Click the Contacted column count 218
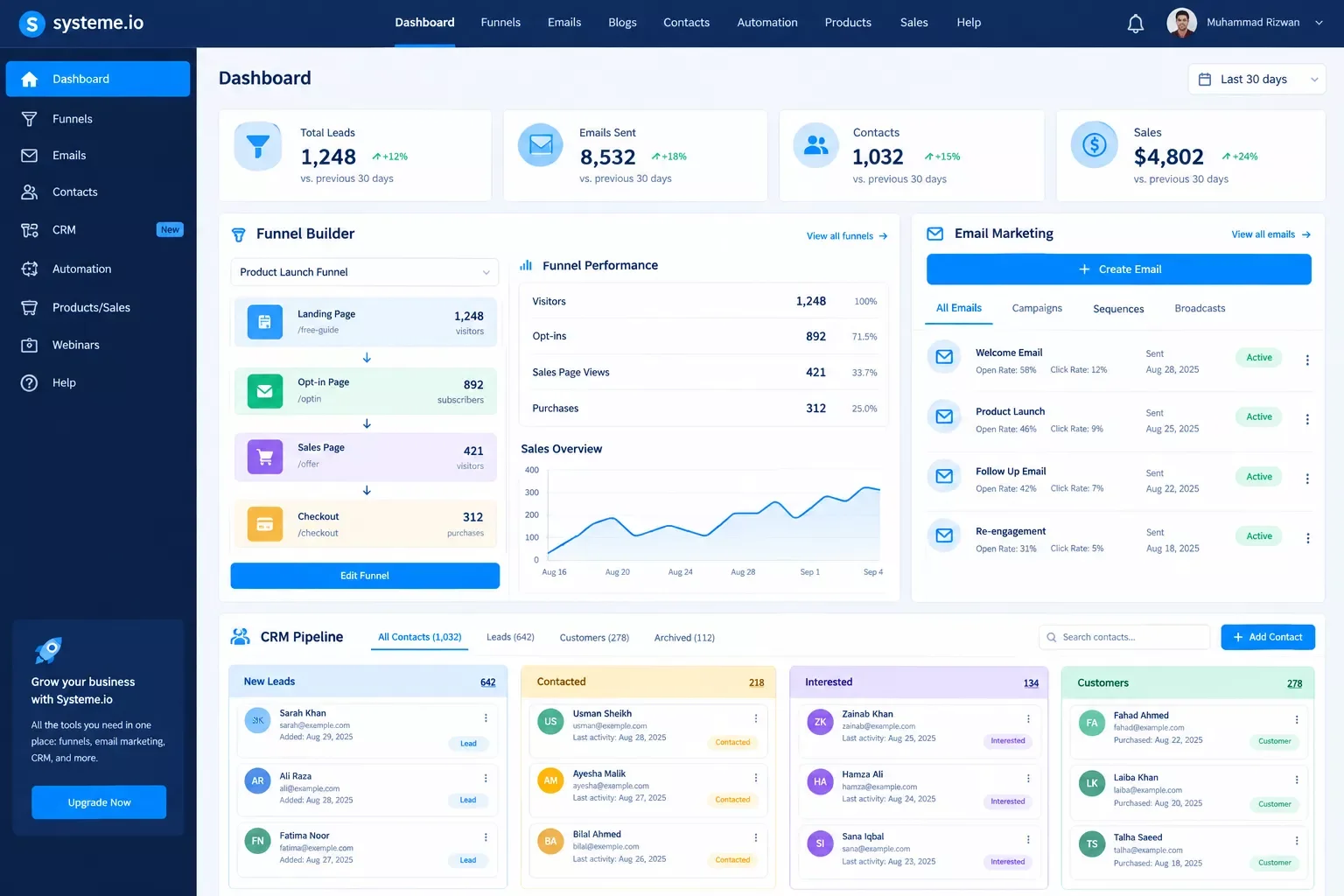1344x896 pixels. (757, 682)
